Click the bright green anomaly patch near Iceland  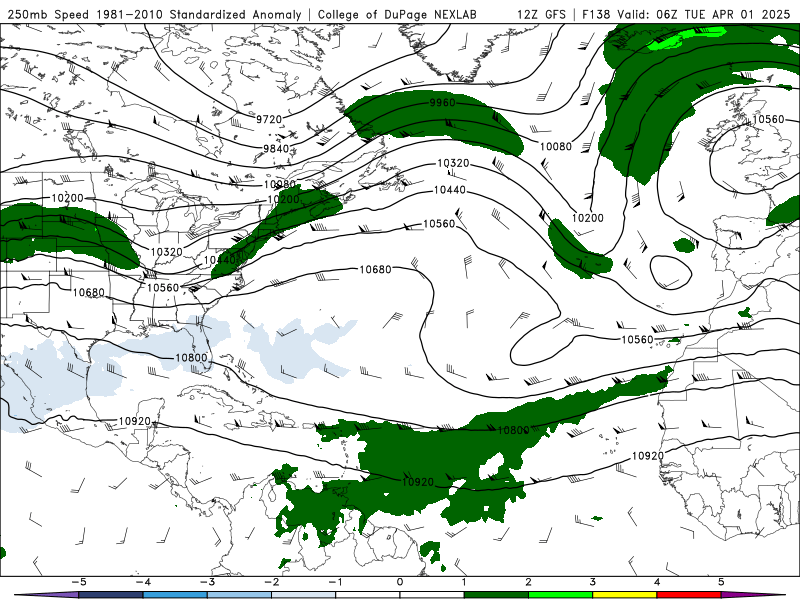684,37
